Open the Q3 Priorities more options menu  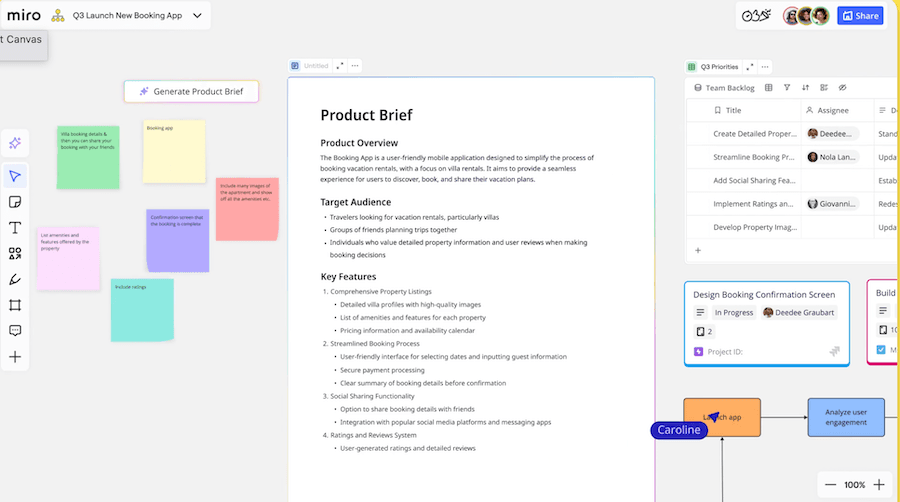click(x=766, y=67)
